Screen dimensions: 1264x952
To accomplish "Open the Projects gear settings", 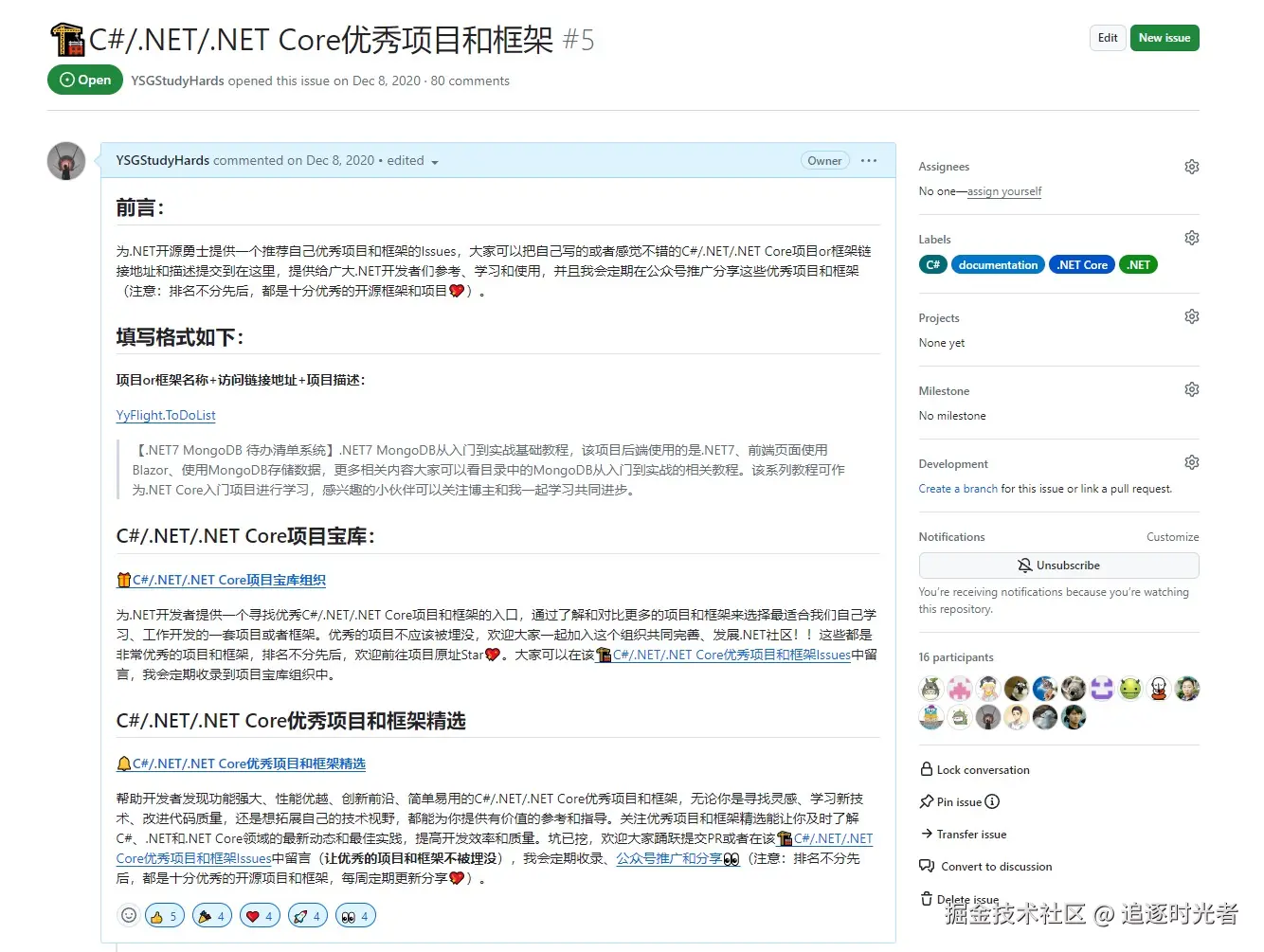I will [x=1191, y=316].
